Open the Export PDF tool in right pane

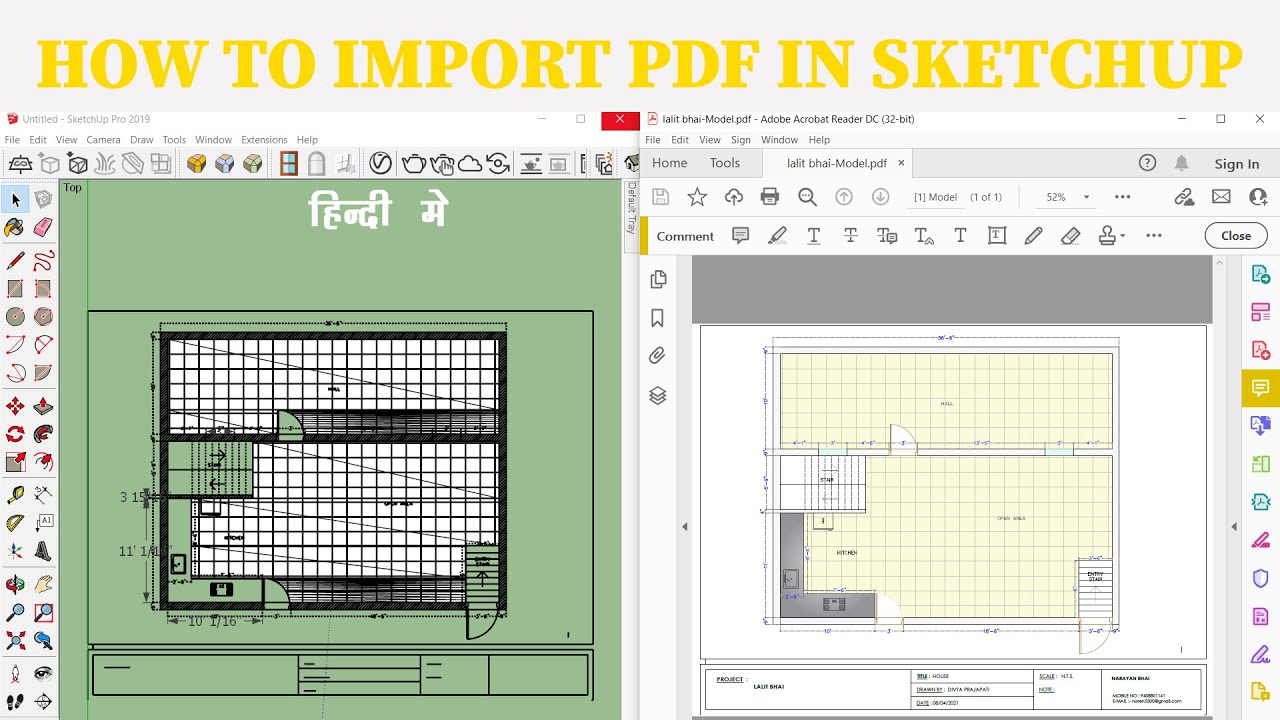1260,274
